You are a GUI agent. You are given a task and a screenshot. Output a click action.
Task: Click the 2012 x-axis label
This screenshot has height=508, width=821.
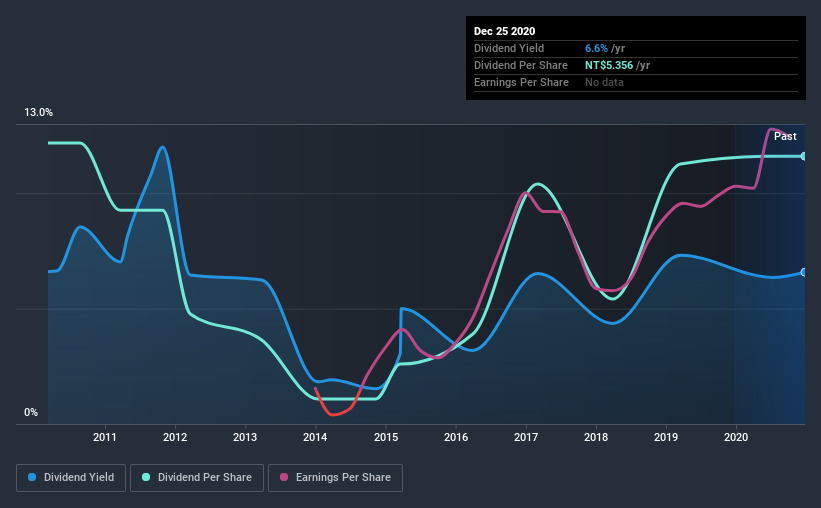coord(175,437)
